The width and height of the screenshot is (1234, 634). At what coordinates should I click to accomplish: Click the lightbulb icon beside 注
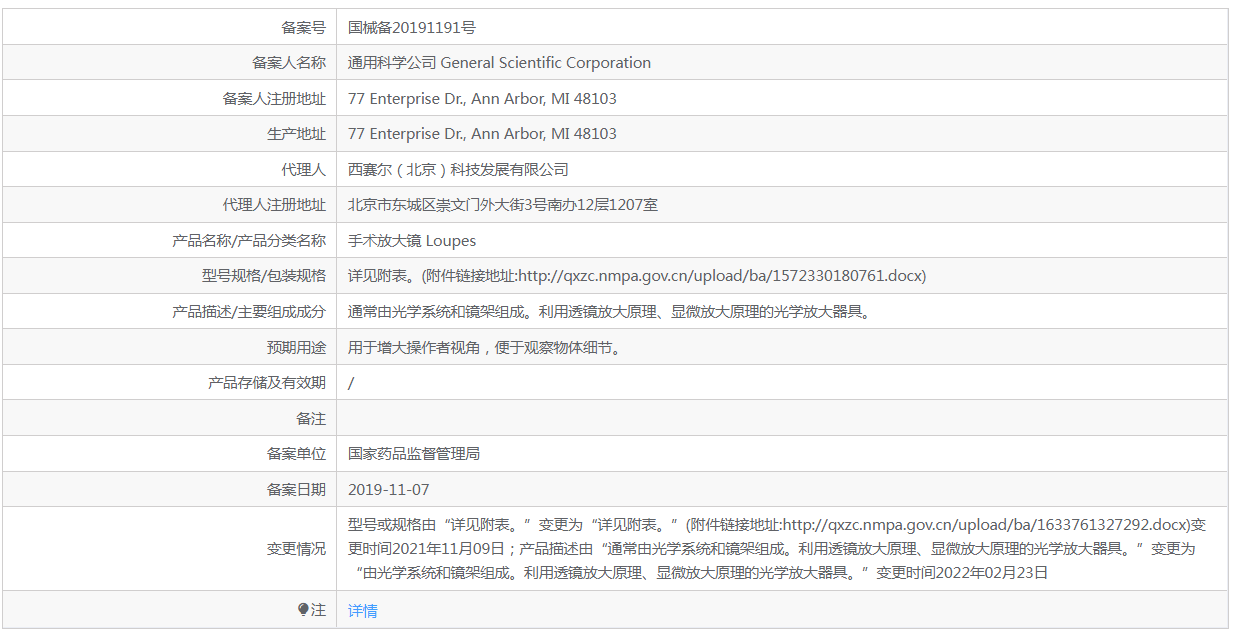coord(303,609)
